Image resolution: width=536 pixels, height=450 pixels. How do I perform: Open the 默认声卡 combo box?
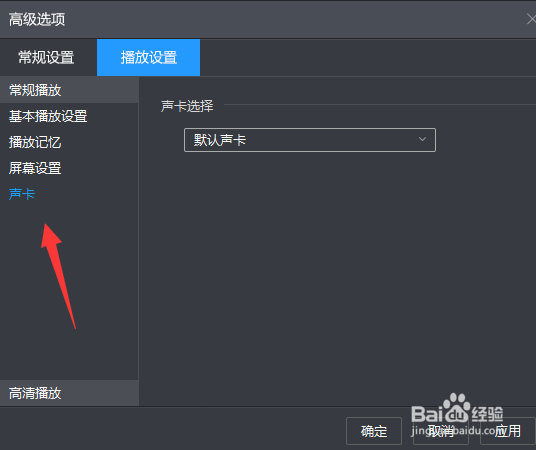click(x=310, y=140)
